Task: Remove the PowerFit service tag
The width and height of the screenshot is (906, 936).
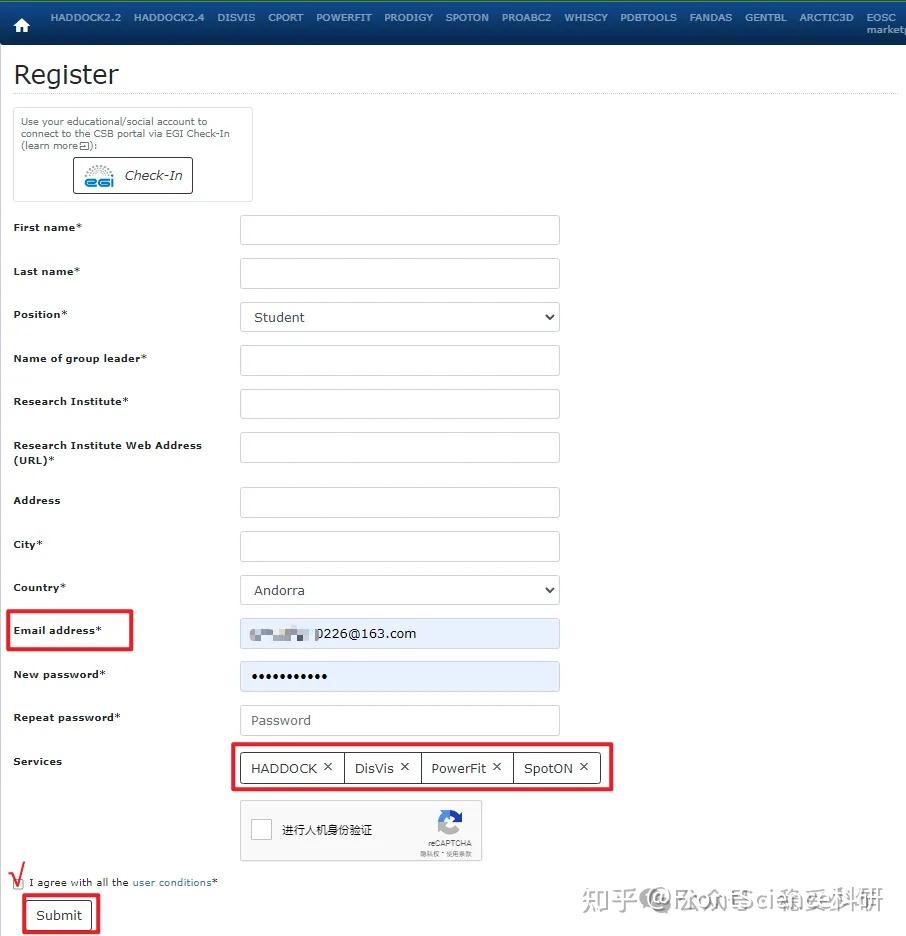Action: click(497, 767)
